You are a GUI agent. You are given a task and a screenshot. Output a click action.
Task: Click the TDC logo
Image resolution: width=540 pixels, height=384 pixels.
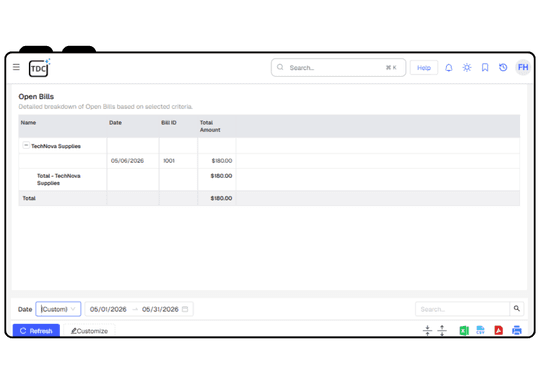(39, 68)
